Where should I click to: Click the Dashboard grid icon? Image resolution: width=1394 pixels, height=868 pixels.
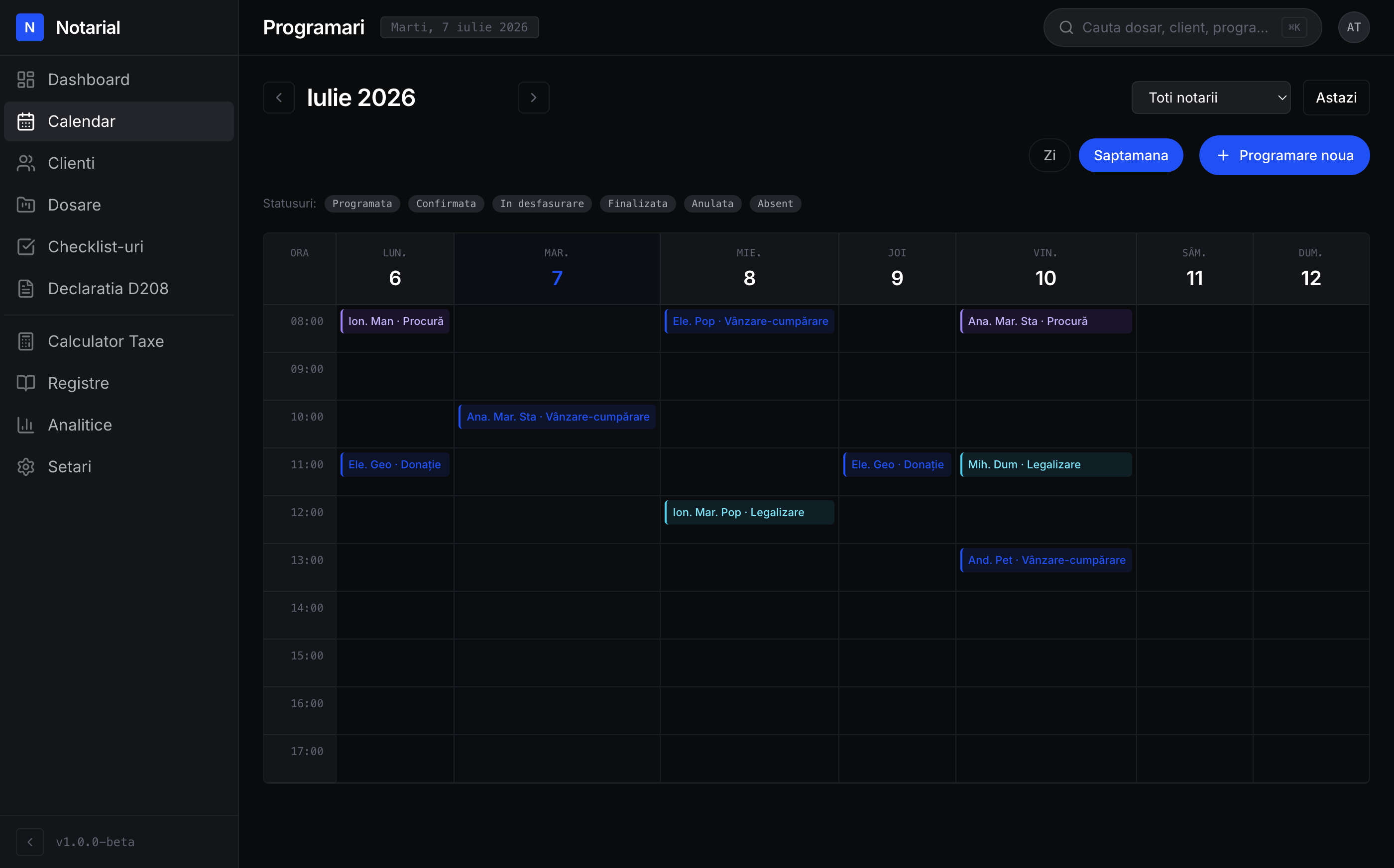point(26,79)
